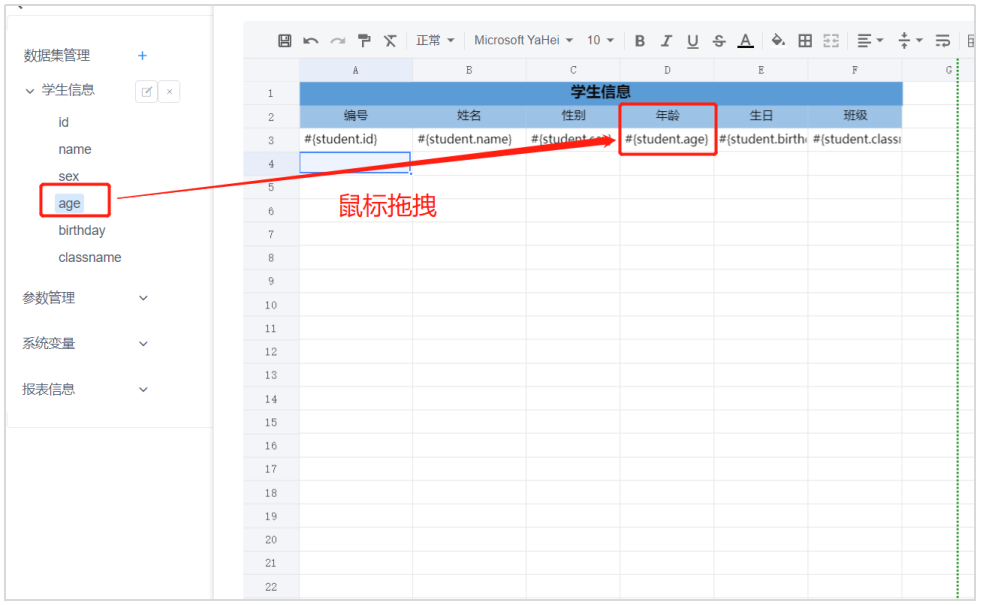Click the 生日 header cell
Viewport: 981px width, 605px height.
(761, 116)
